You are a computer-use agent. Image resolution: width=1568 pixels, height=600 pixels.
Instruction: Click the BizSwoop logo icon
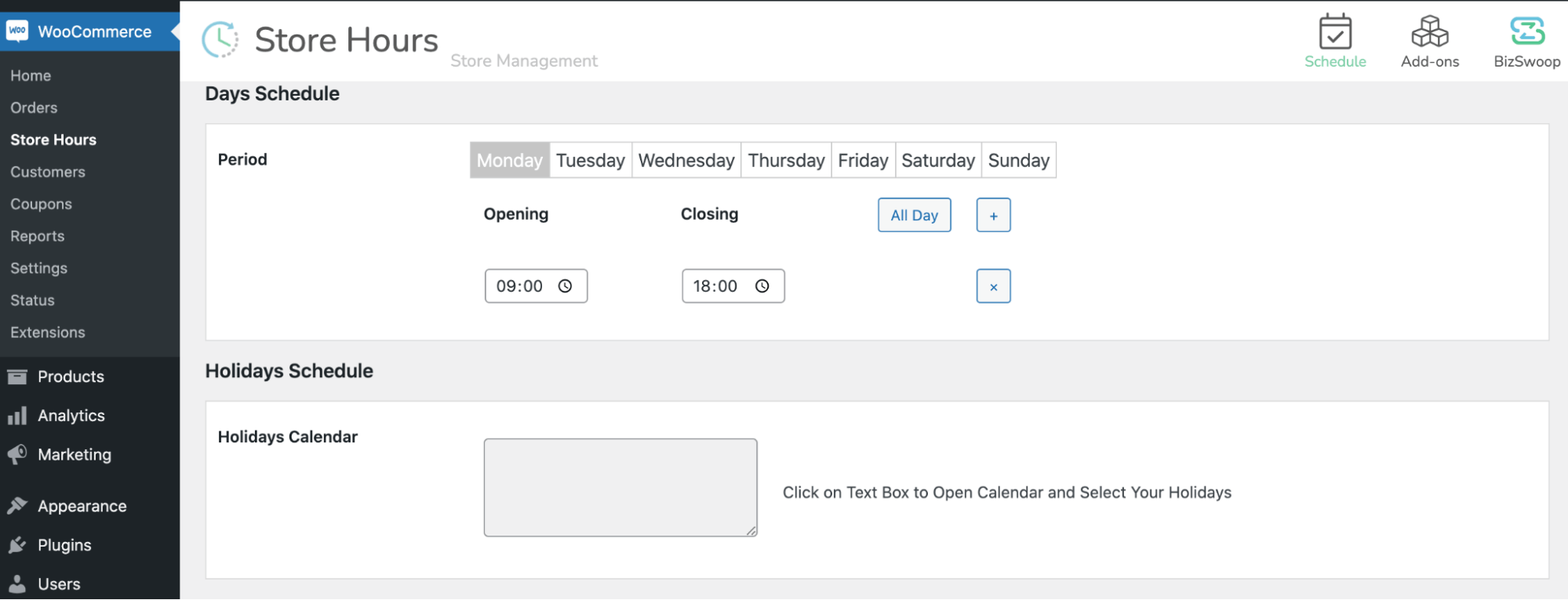[x=1526, y=33]
